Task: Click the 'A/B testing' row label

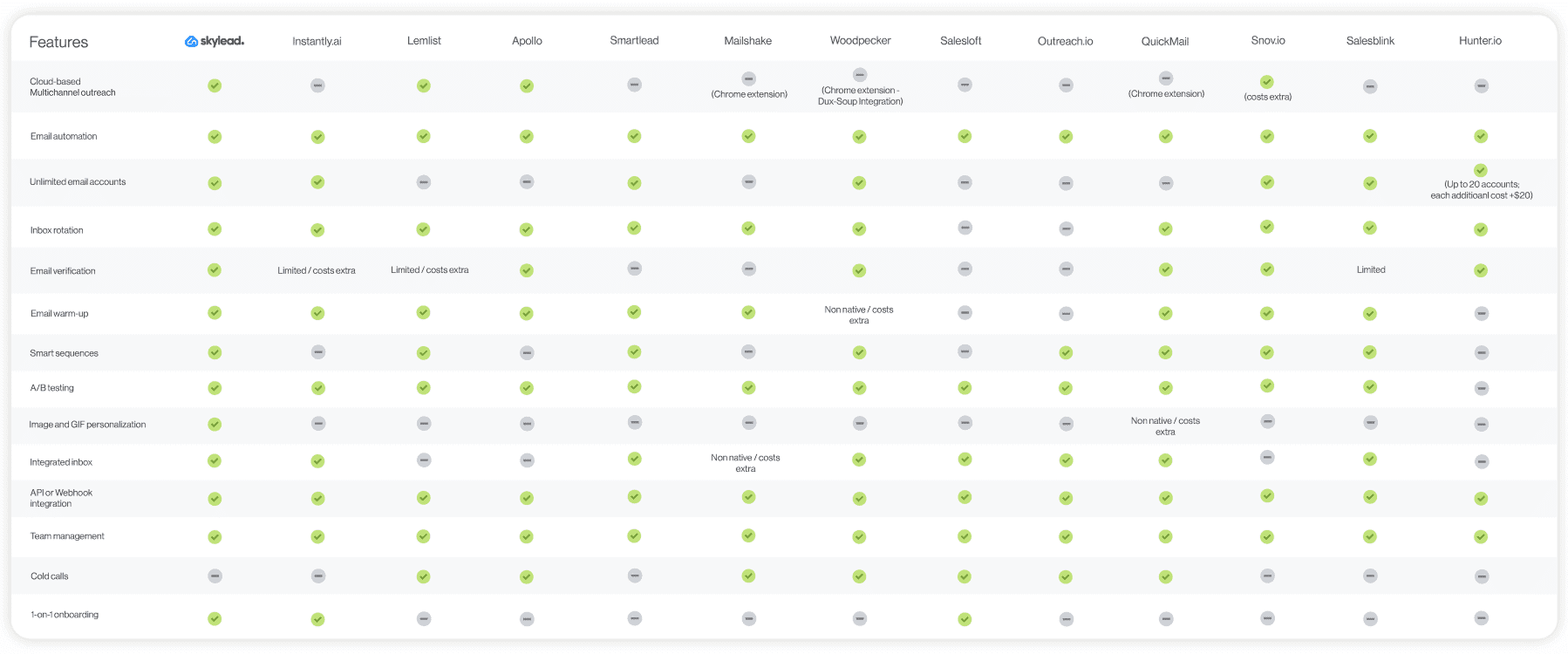Action: [x=51, y=387]
